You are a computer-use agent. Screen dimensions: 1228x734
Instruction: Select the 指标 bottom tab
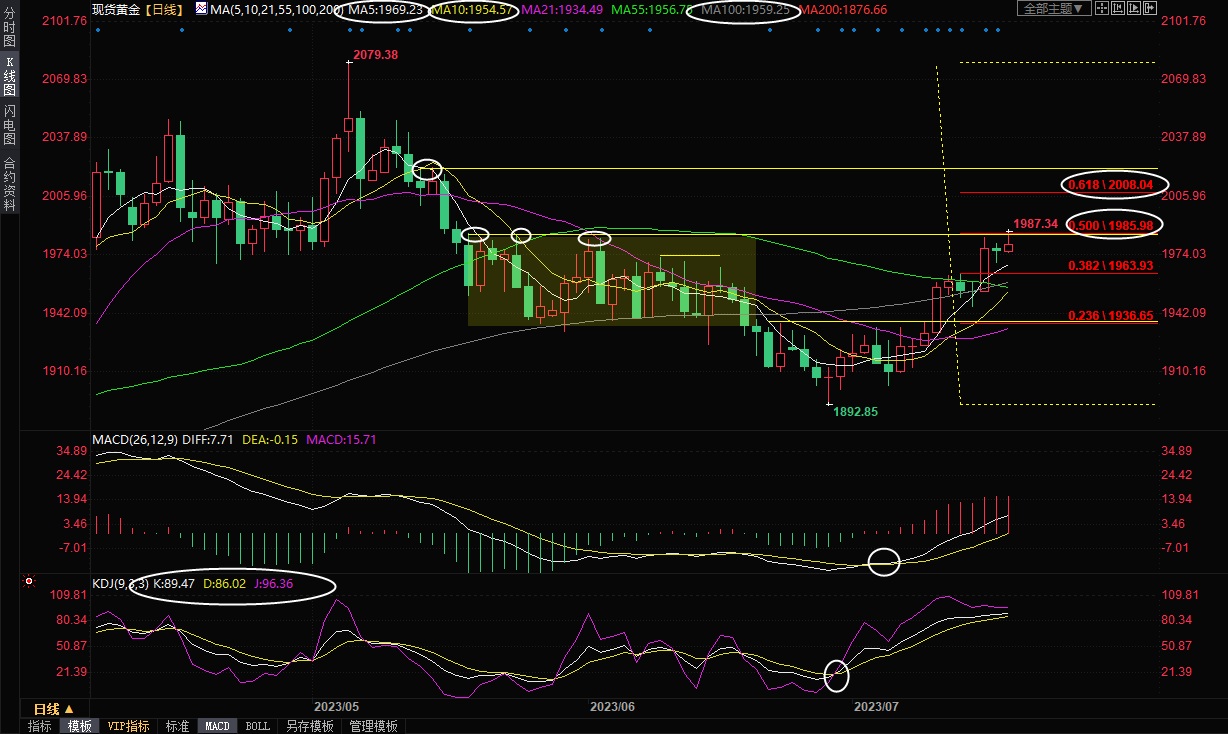40,726
